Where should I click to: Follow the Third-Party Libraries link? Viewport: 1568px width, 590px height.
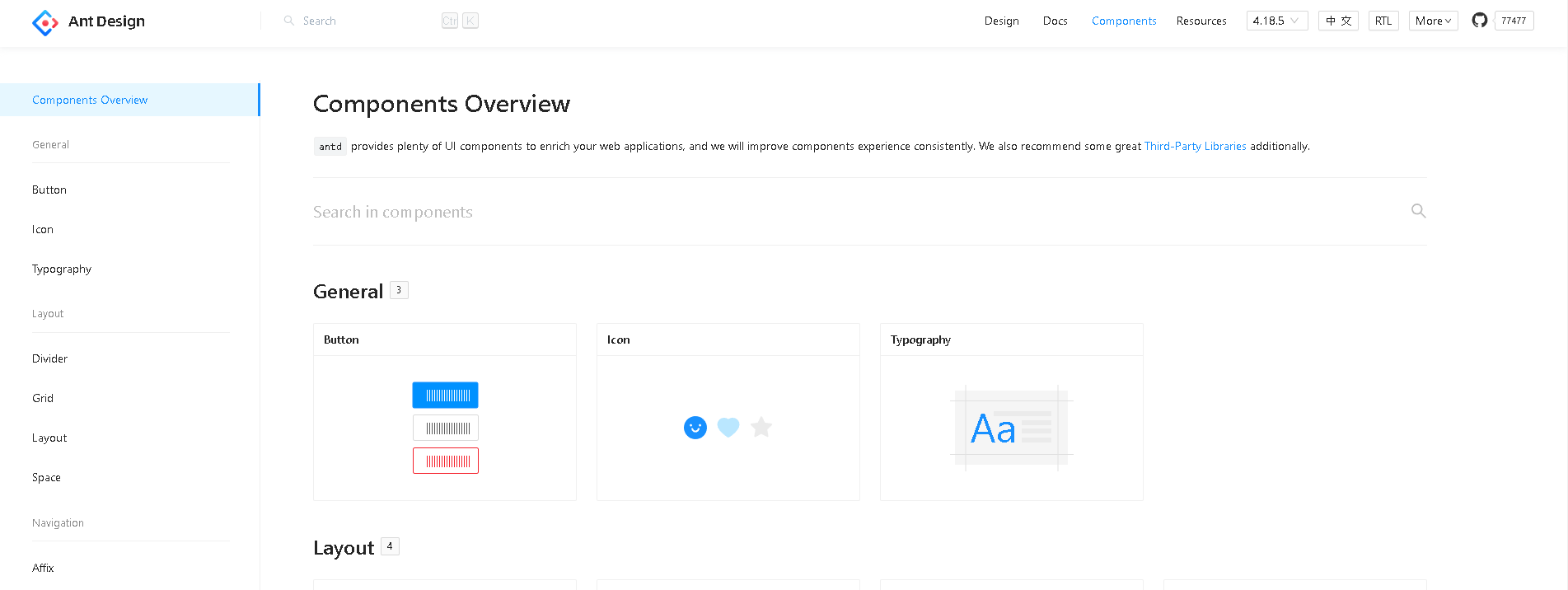pos(1195,146)
